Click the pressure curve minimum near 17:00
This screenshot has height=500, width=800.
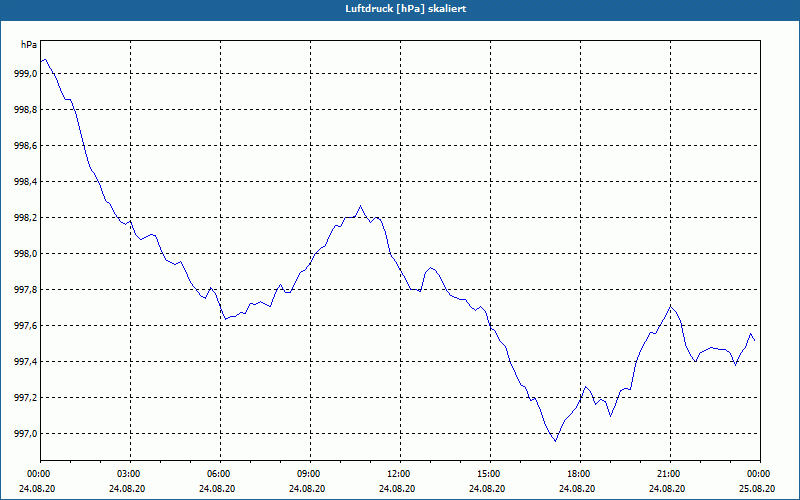(x=556, y=440)
